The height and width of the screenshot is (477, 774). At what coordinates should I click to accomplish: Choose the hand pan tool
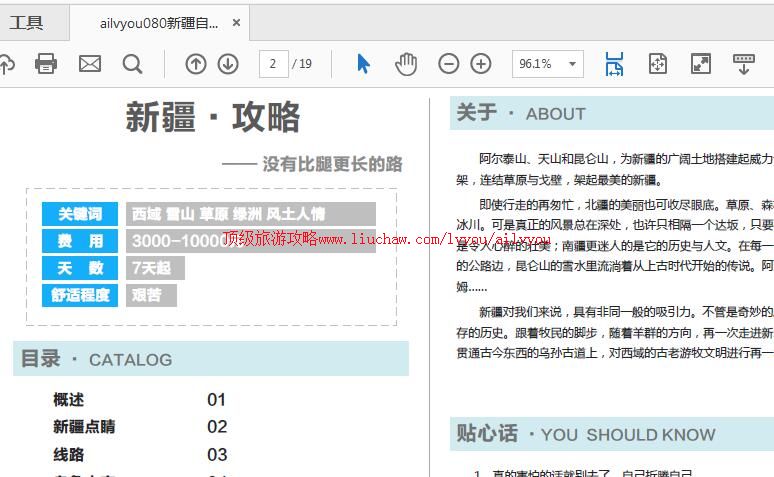point(405,64)
